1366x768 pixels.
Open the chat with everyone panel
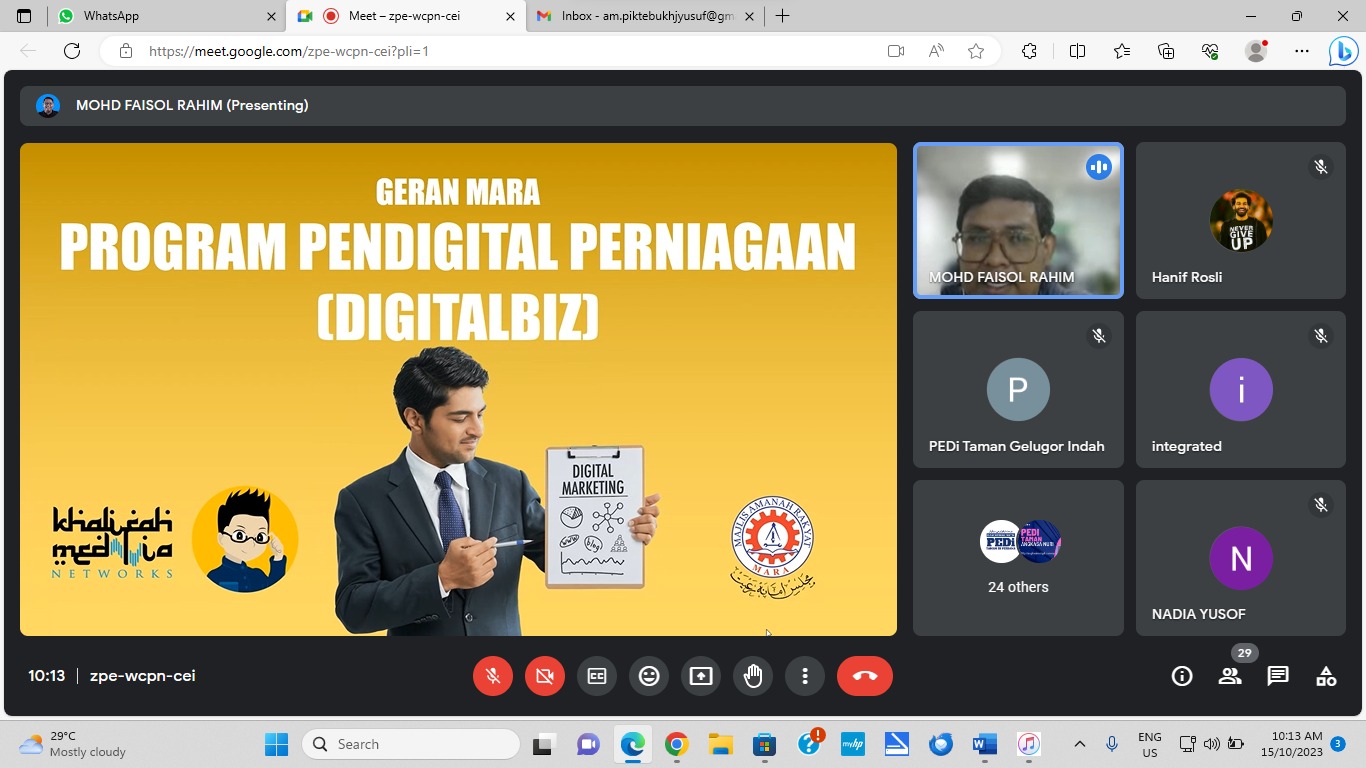coord(1277,676)
